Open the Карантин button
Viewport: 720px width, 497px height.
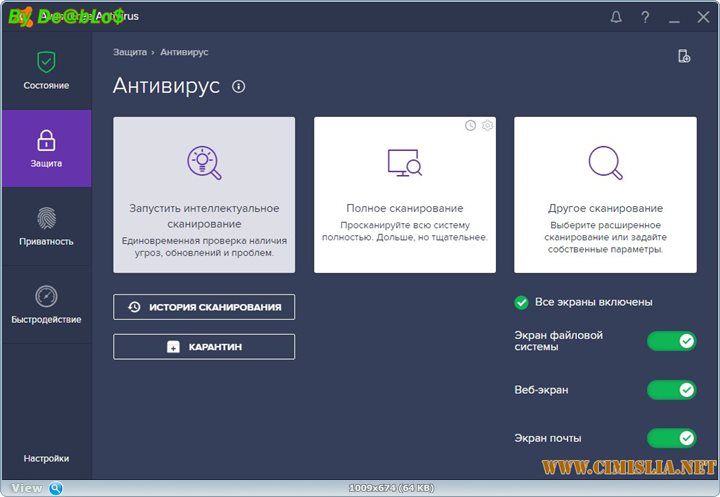click(204, 347)
